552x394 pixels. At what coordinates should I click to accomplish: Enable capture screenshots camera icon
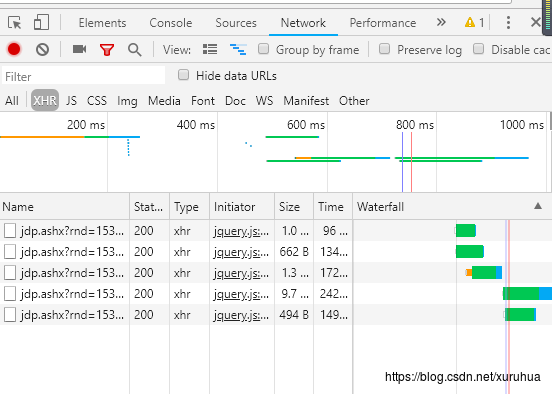(80, 49)
